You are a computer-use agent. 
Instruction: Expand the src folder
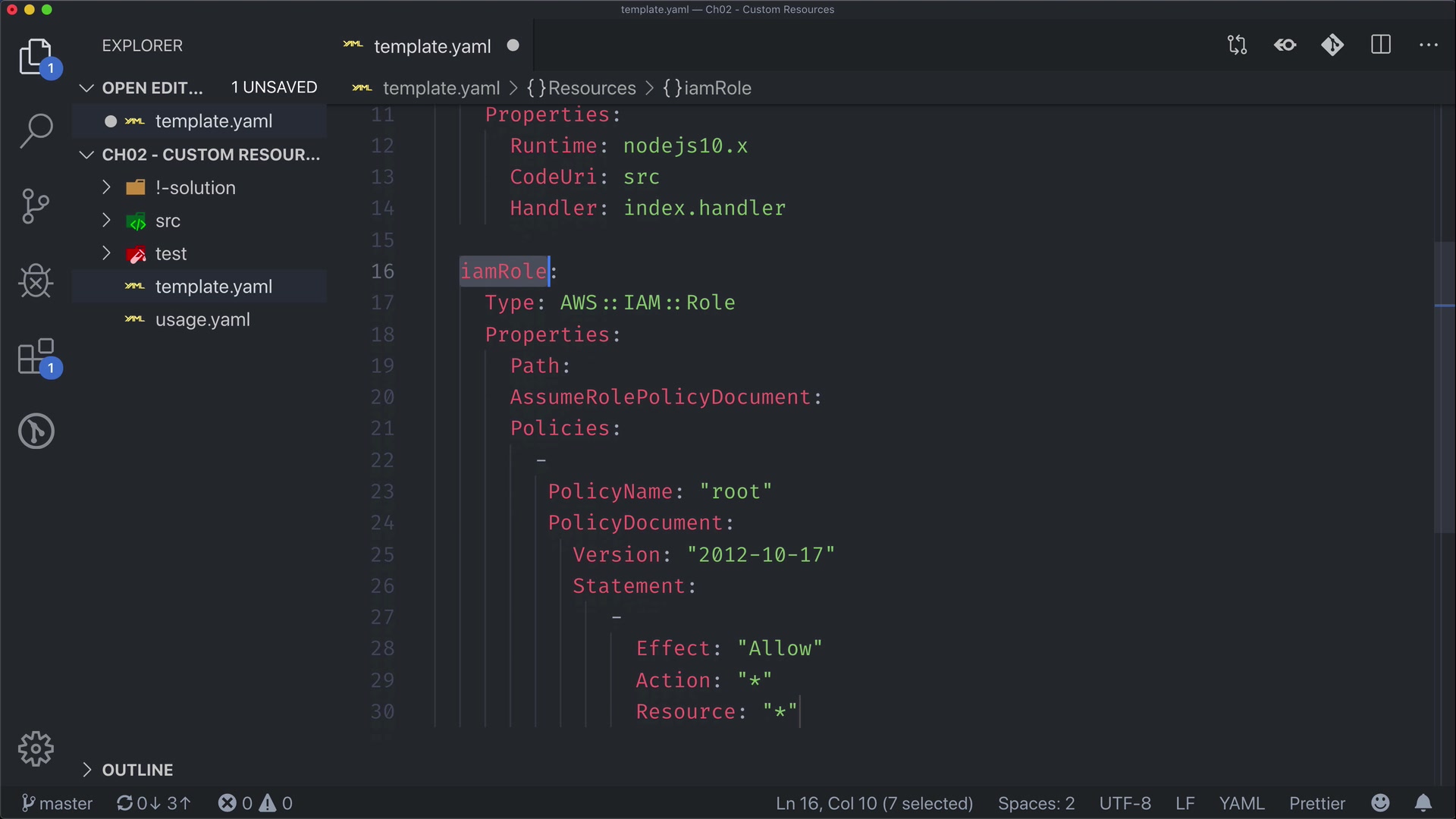click(x=168, y=221)
